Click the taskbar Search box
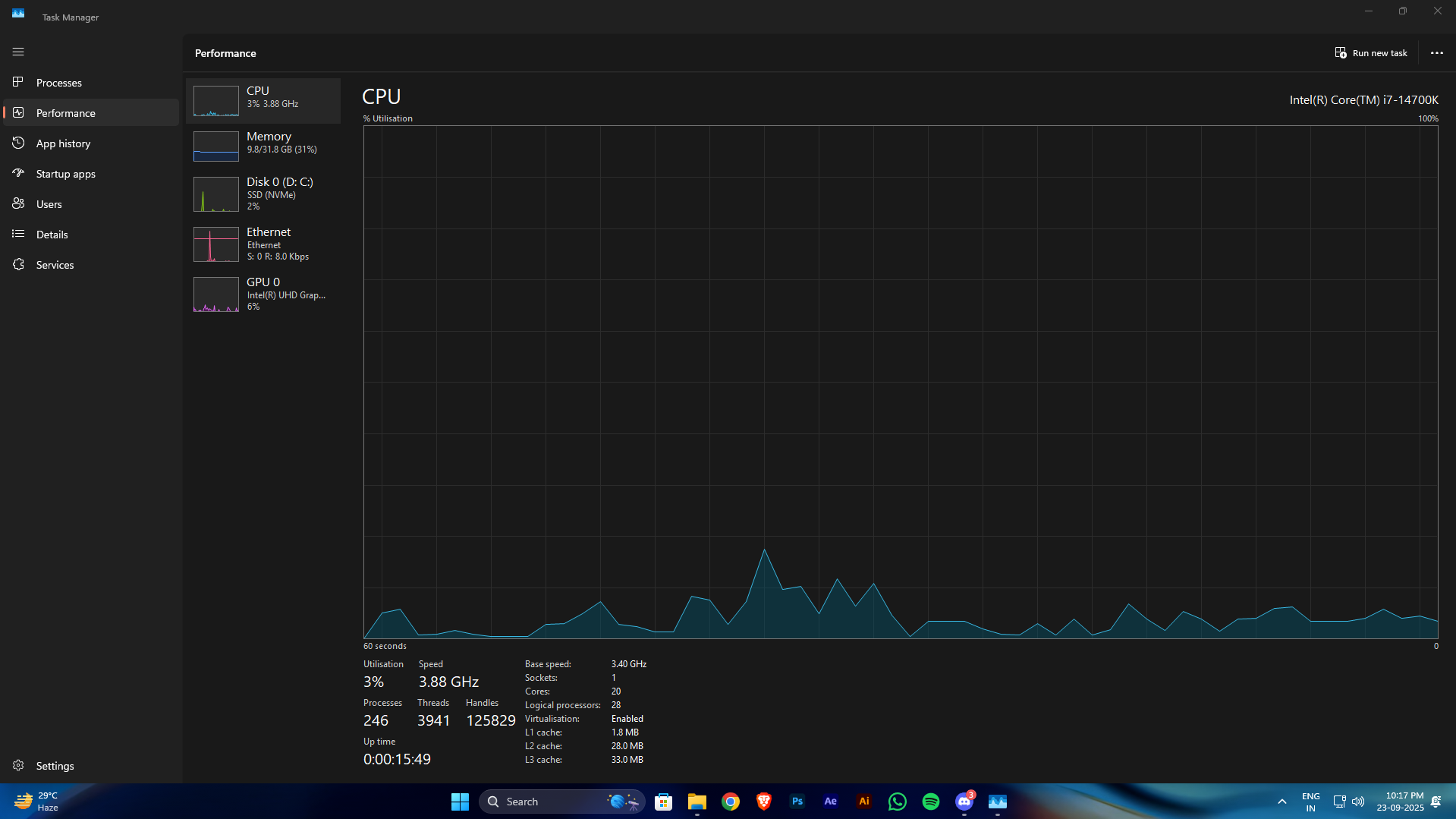Image resolution: width=1456 pixels, height=819 pixels. click(x=561, y=802)
